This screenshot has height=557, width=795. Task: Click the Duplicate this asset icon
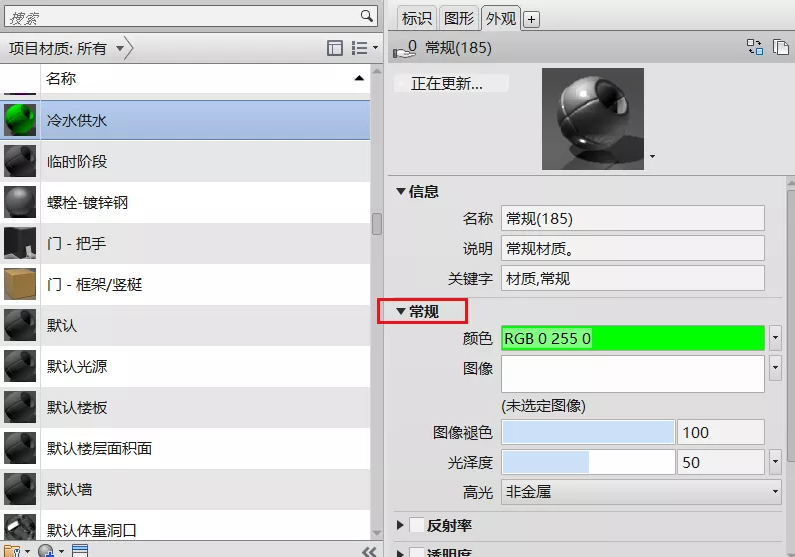780,47
